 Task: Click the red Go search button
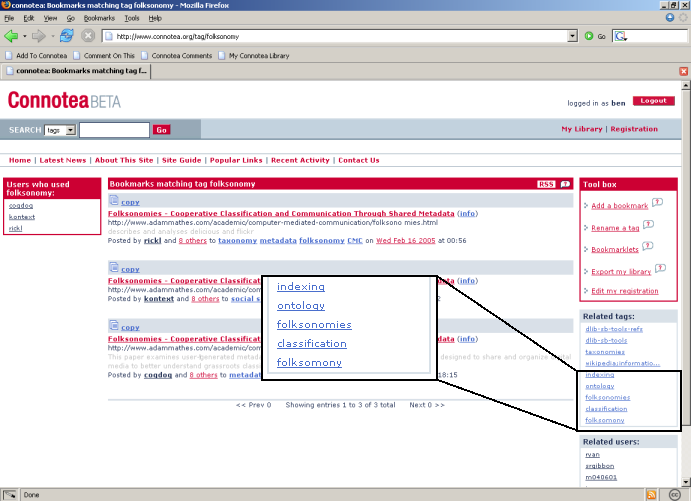[x=161, y=130]
